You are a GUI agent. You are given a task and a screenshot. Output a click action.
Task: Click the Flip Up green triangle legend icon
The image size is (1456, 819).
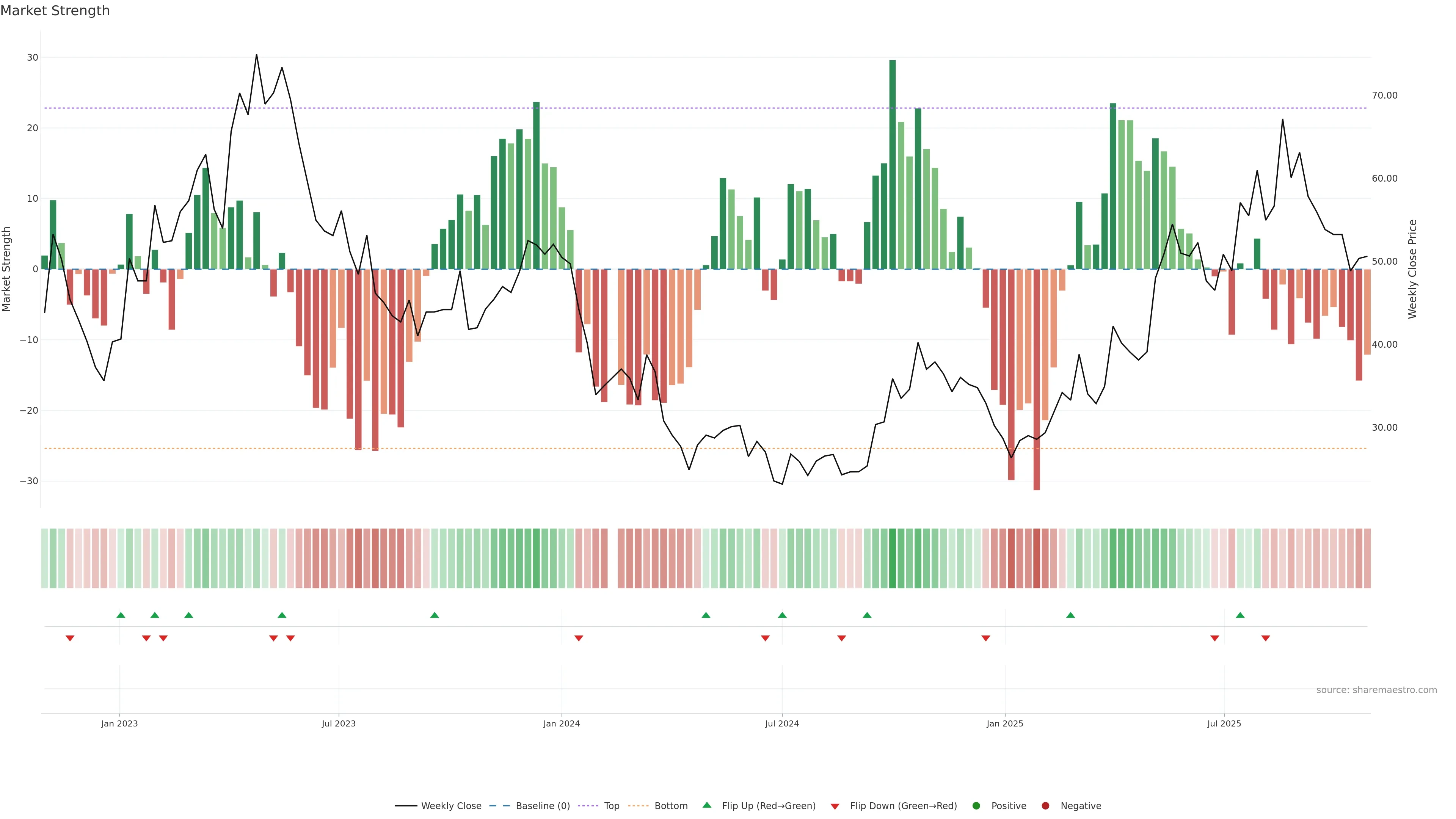click(706, 805)
